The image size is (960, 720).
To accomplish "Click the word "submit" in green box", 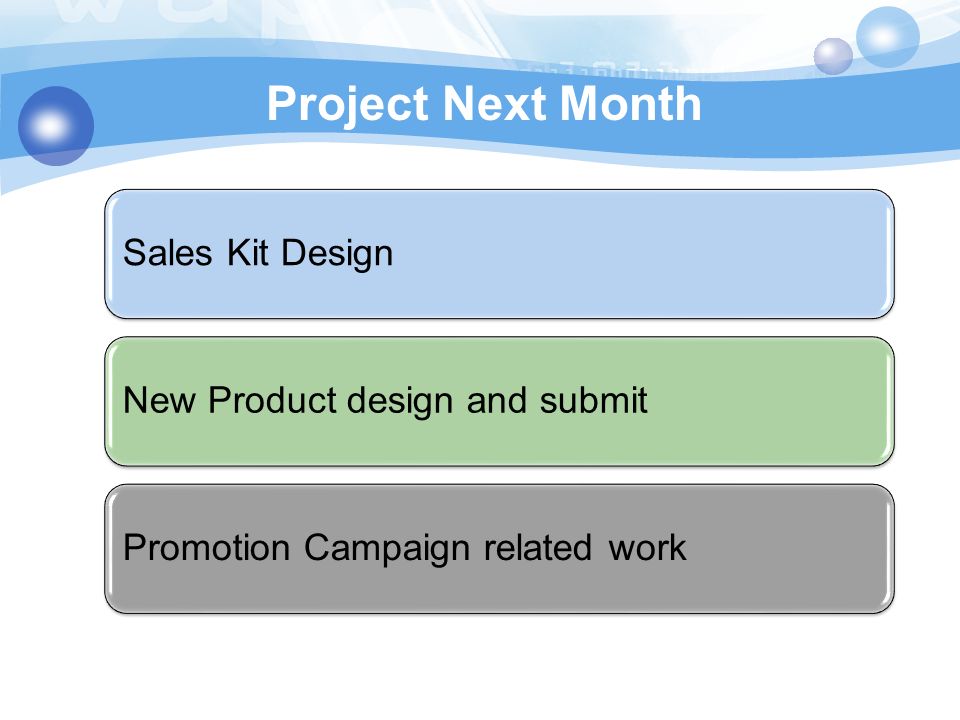I will pos(593,400).
